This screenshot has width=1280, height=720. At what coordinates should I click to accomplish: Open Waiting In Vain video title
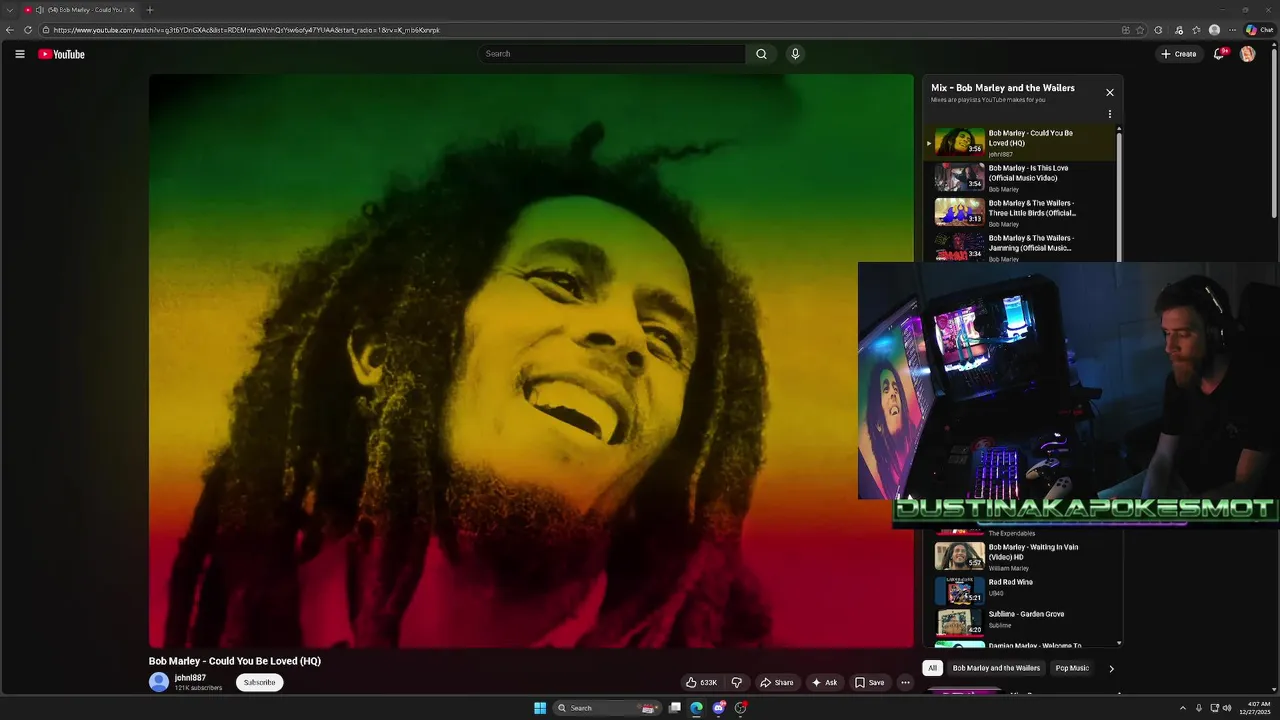[1033, 552]
